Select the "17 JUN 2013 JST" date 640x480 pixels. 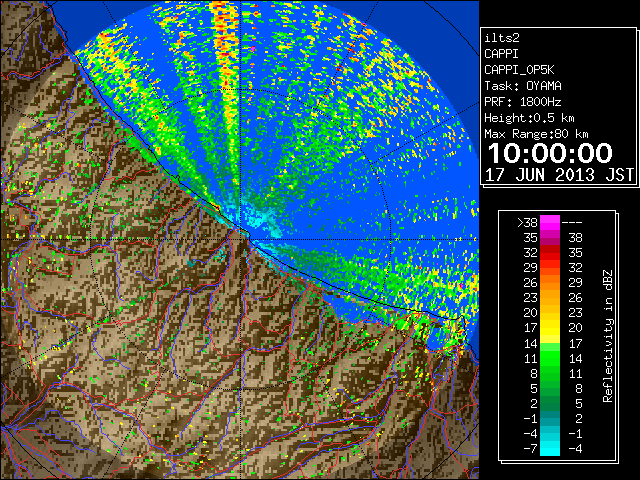coord(559,175)
